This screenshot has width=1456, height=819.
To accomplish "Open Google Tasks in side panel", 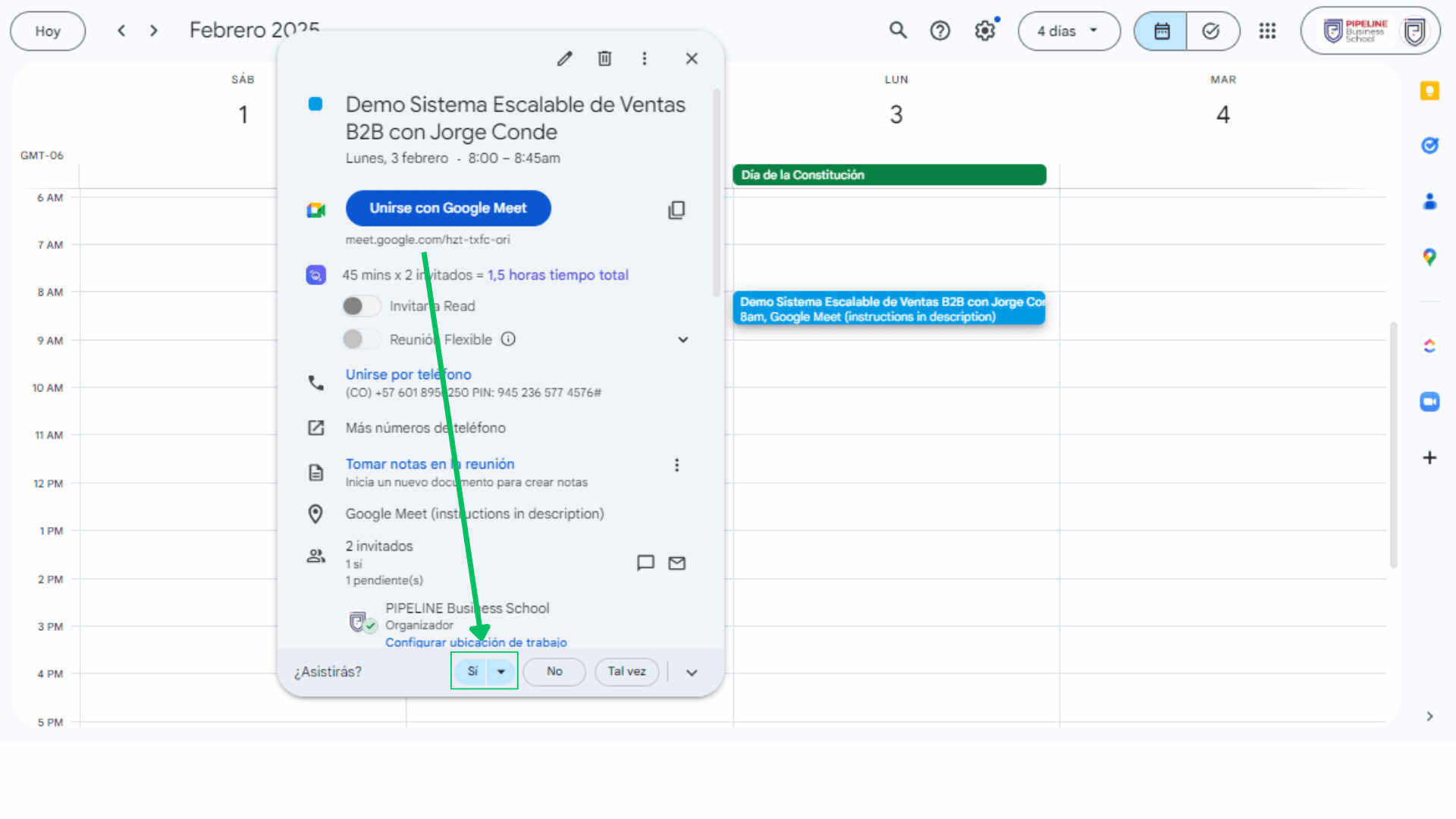I will 1429,145.
